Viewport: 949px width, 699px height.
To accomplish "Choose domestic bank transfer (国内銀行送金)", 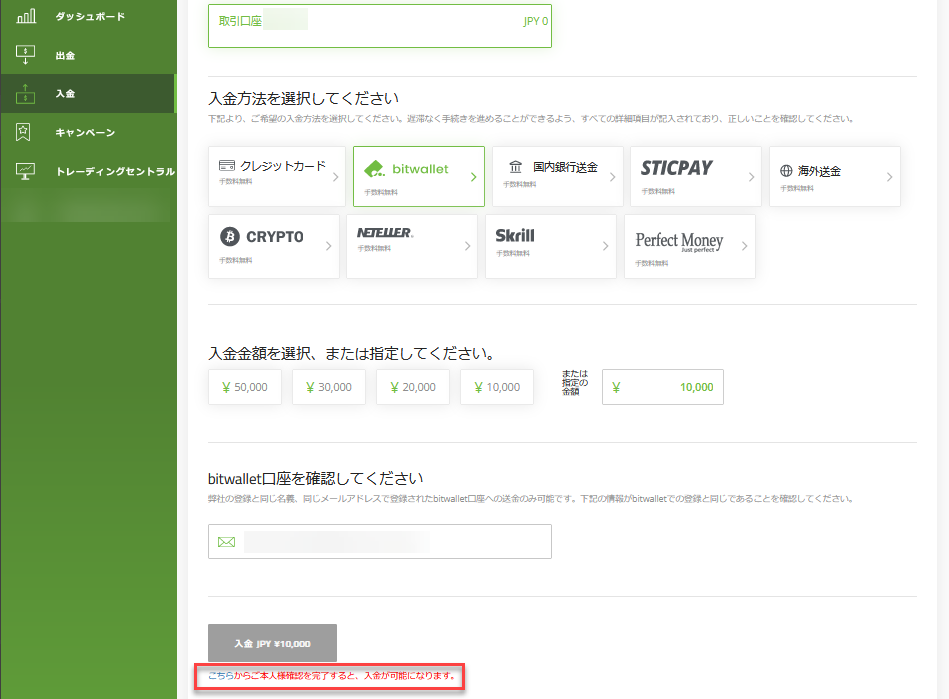I will coord(557,176).
